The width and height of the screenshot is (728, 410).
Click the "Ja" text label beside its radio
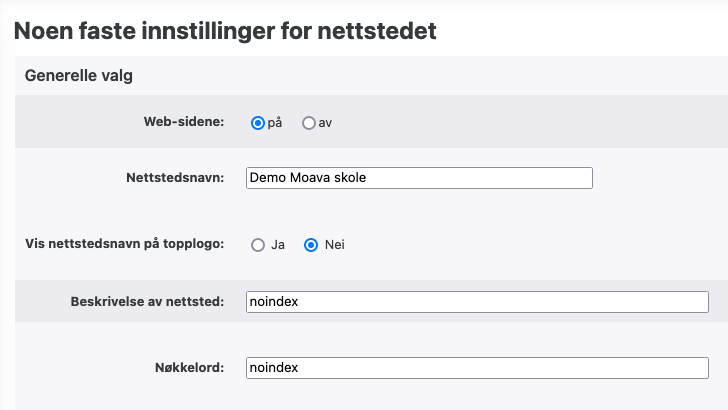[278, 244]
